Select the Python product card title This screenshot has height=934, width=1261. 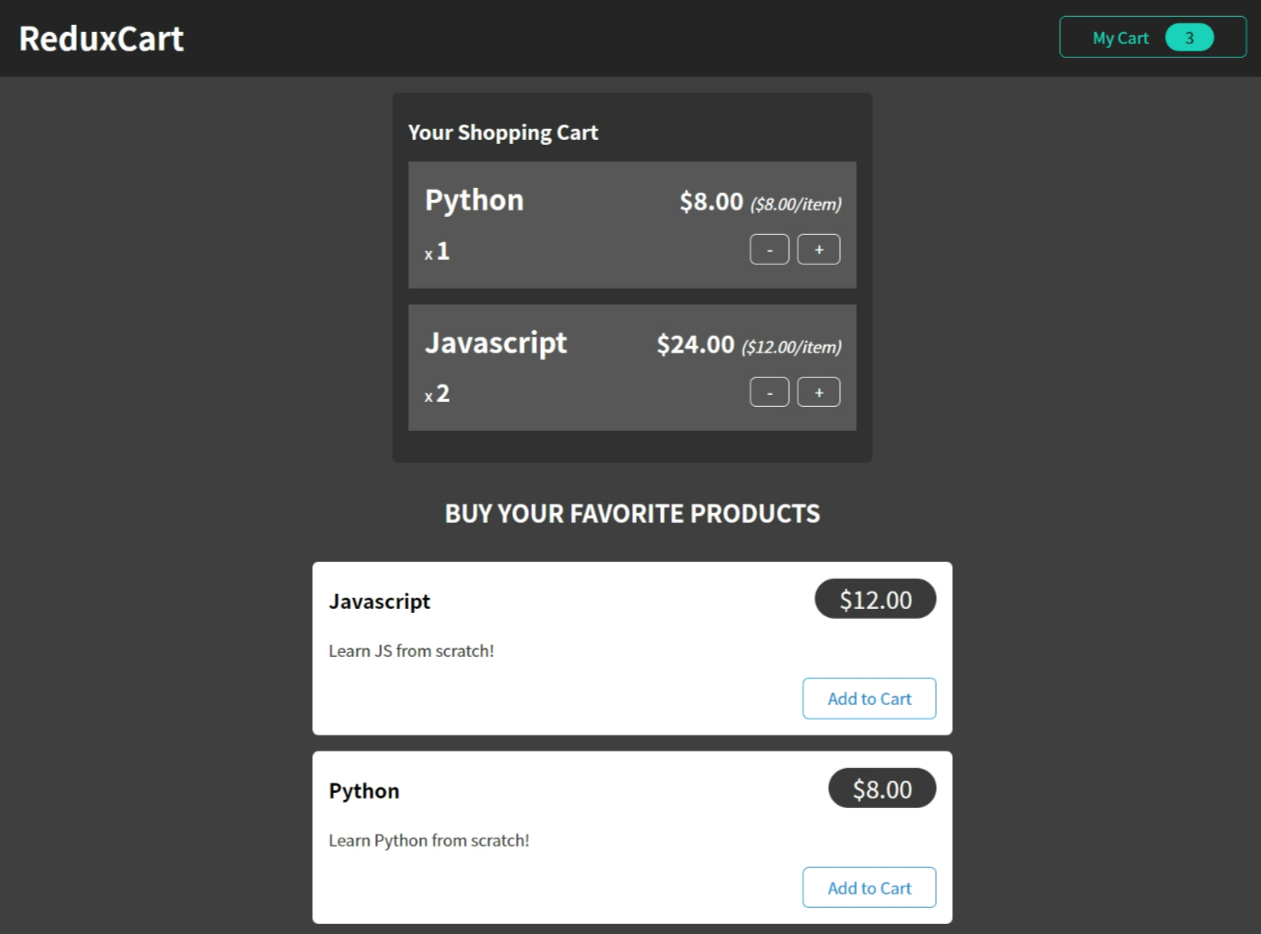364,791
